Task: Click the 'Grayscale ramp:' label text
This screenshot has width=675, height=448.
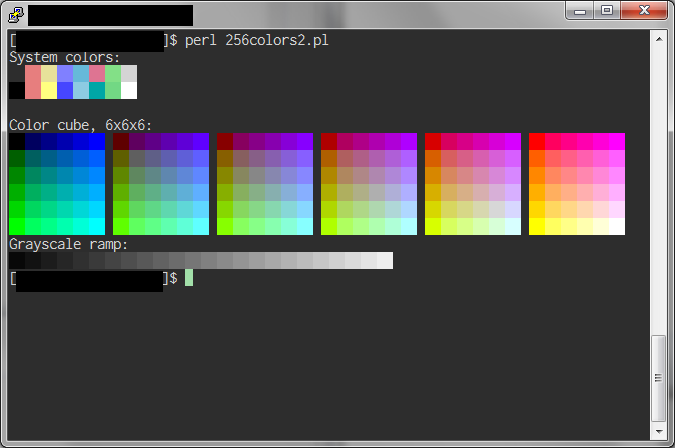Action: pos(68,244)
